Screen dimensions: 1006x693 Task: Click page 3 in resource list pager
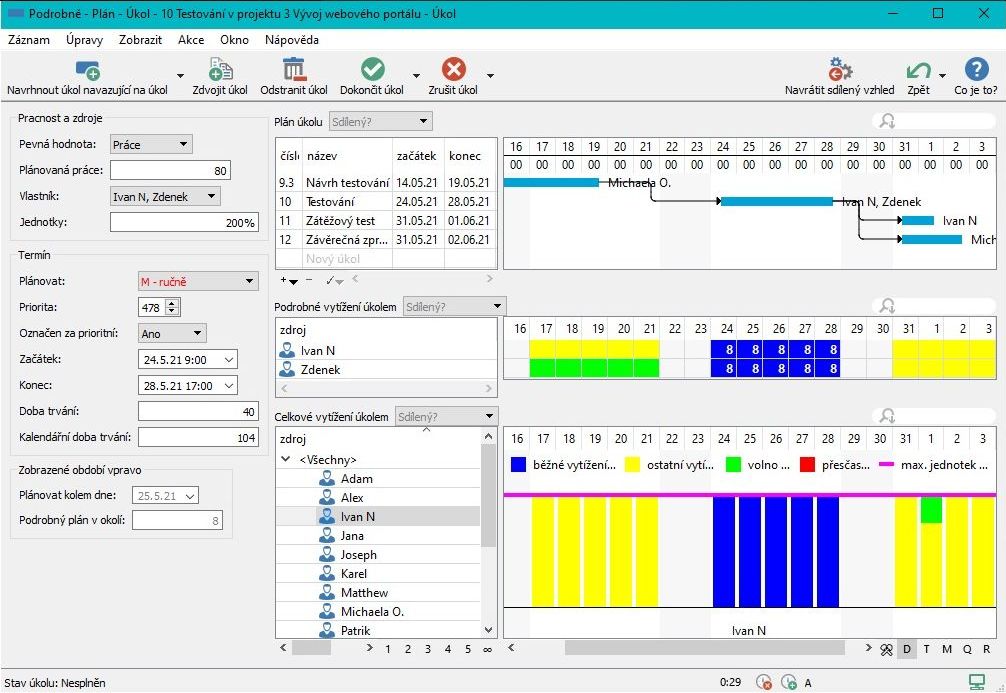pyautogui.click(x=427, y=649)
